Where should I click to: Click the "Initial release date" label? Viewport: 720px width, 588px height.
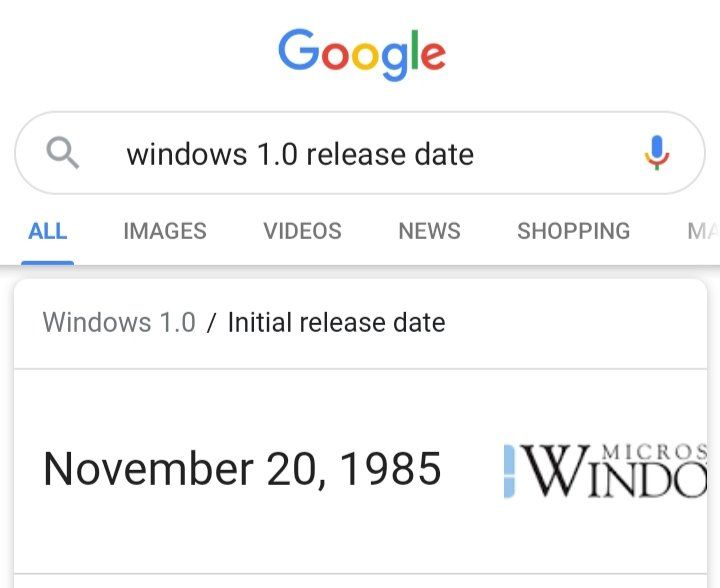coord(336,322)
